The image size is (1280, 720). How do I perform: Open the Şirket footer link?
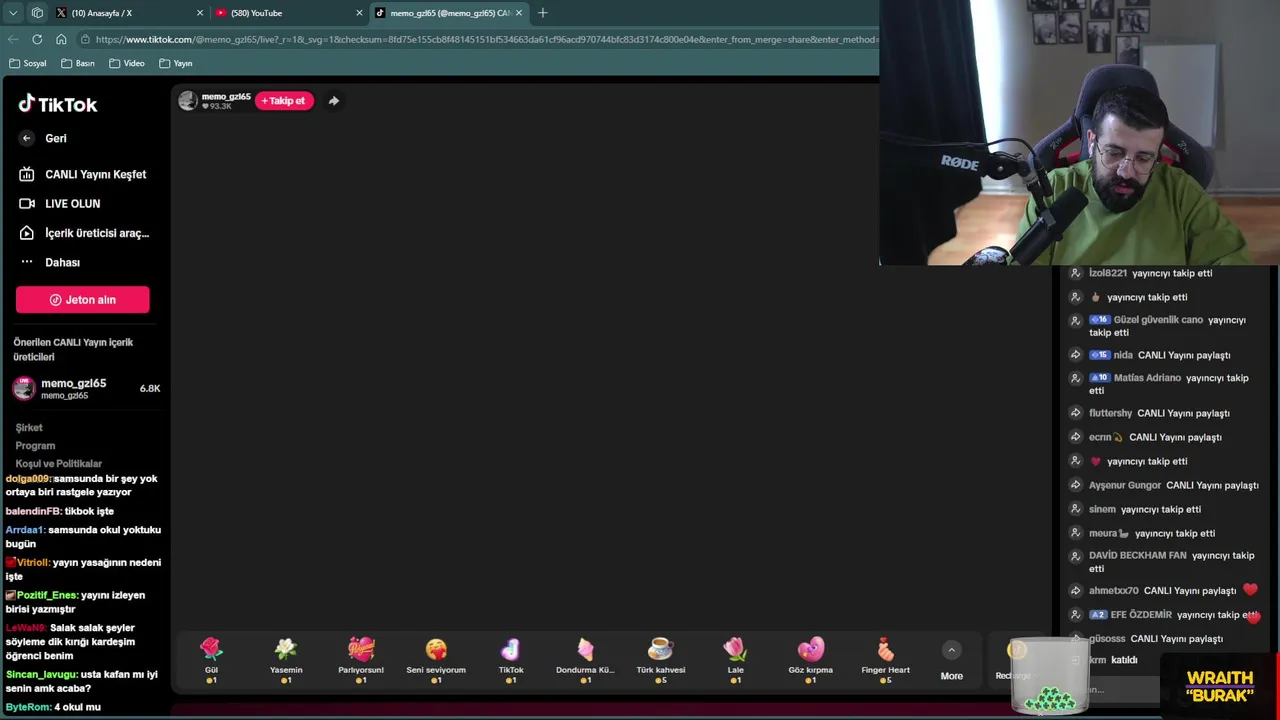[29, 427]
